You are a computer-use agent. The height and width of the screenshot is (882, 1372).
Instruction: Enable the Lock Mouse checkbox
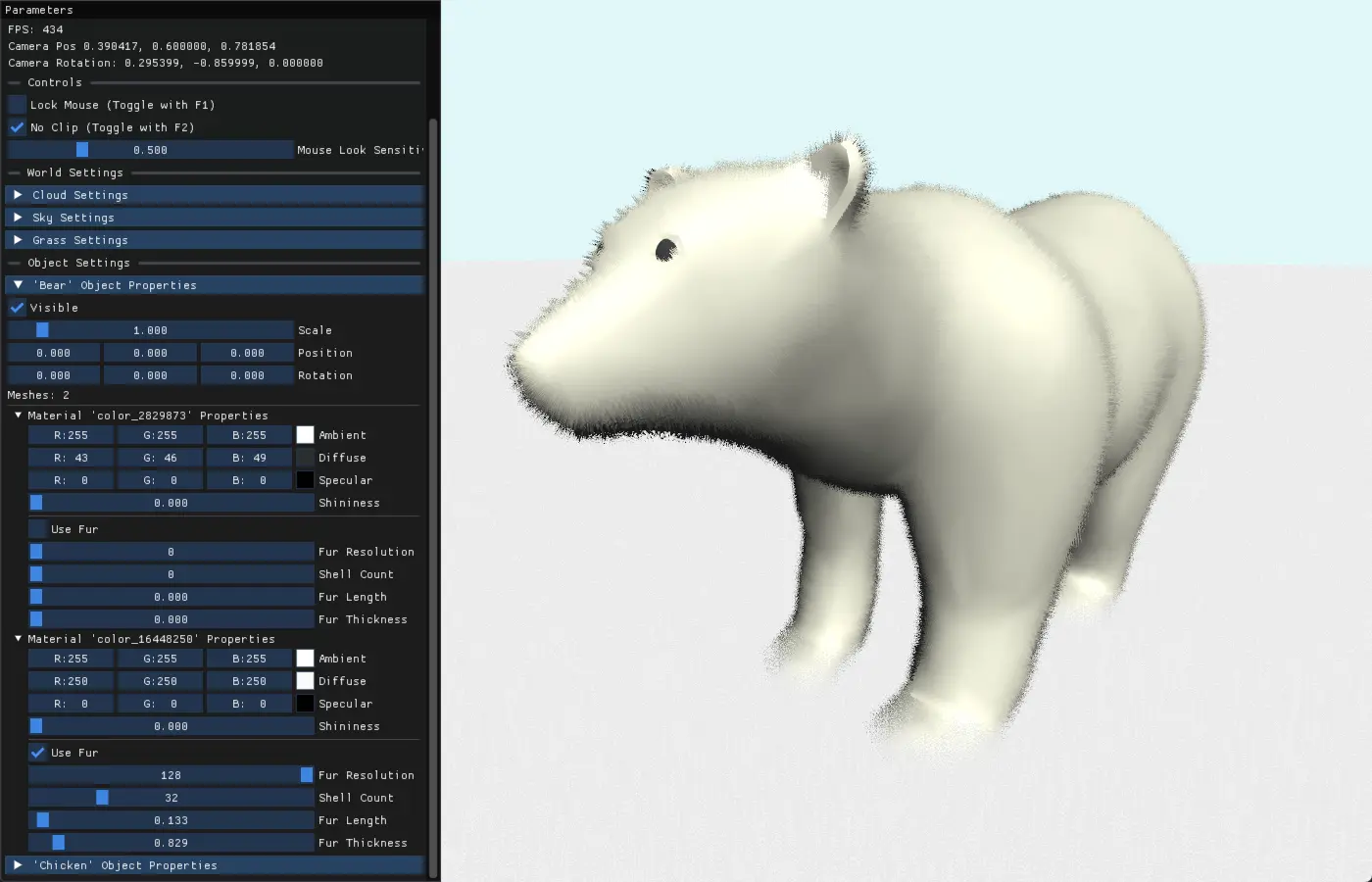click(x=17, y=105)
